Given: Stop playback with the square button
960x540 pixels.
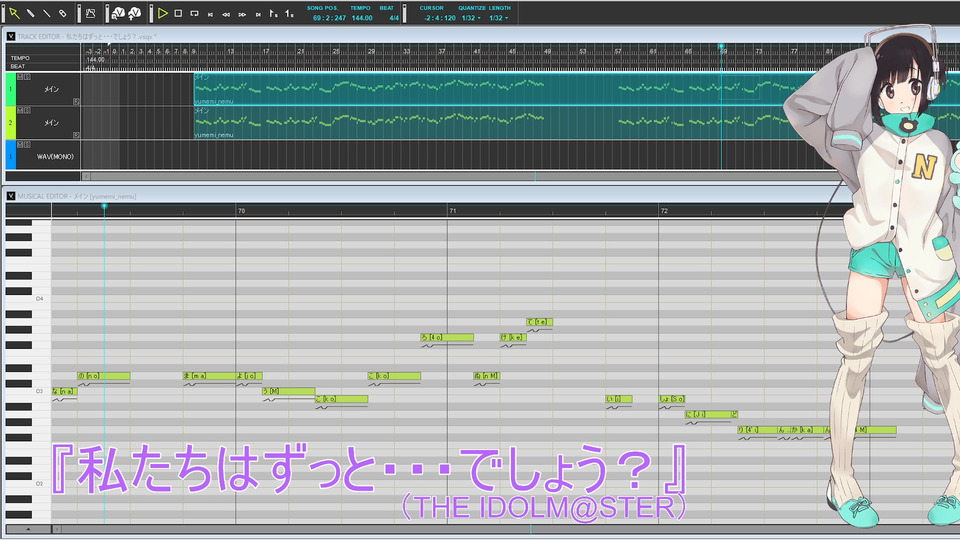Looking at the screenshot, I should pyautogui.click(x=178, y=13).
